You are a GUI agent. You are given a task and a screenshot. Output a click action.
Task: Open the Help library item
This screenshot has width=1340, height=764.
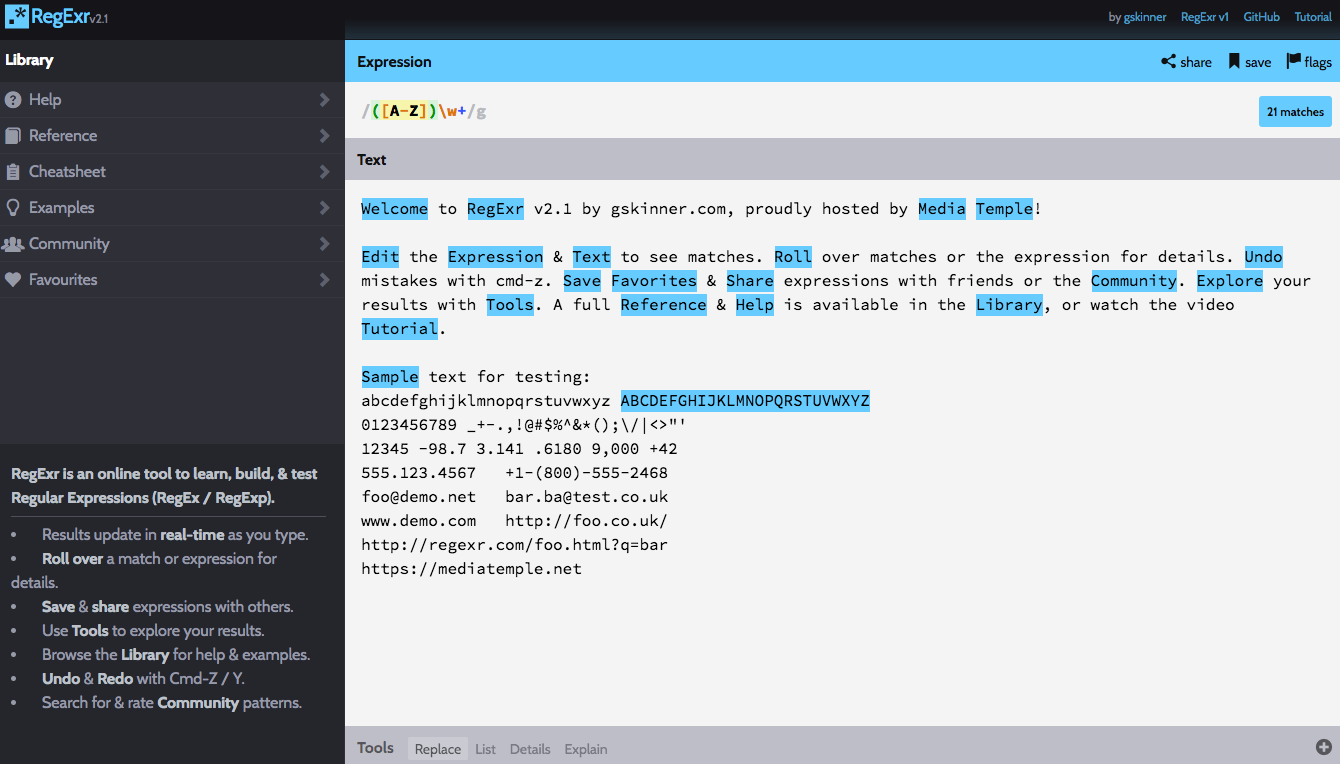tap(172, 100)
